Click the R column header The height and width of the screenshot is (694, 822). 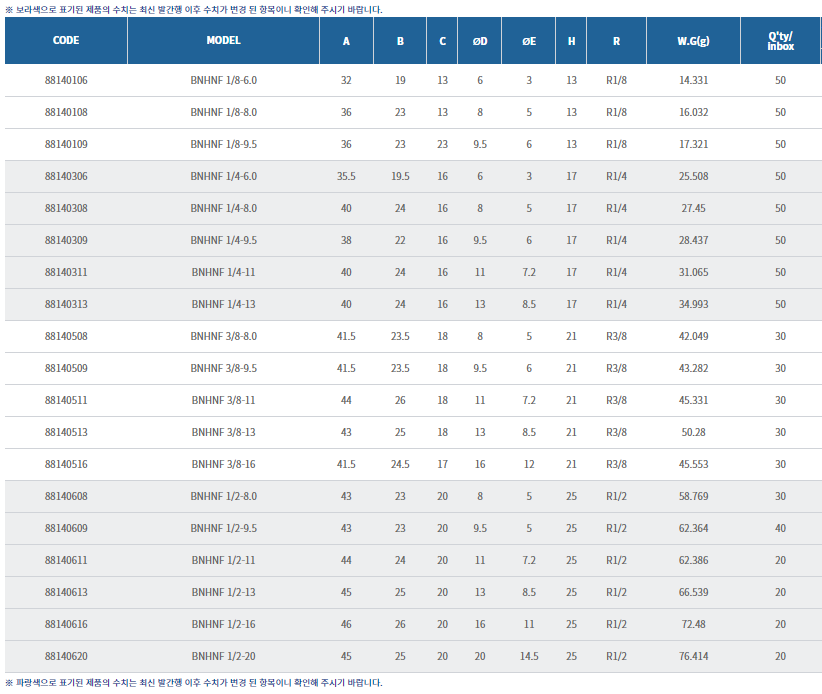pos(617,42)
